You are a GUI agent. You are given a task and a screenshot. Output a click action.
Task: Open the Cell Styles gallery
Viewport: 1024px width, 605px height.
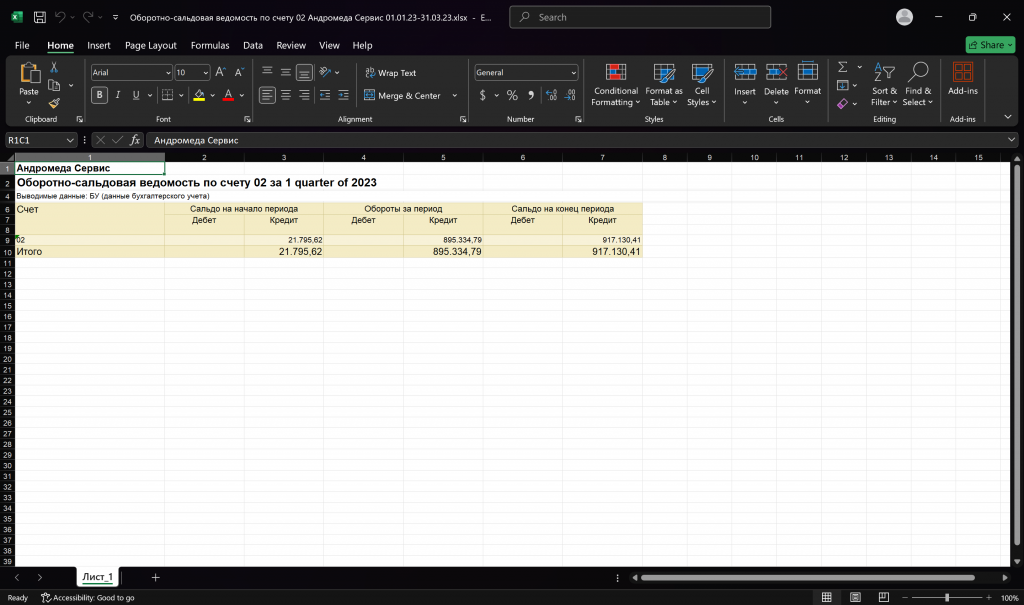click(701, 85)
